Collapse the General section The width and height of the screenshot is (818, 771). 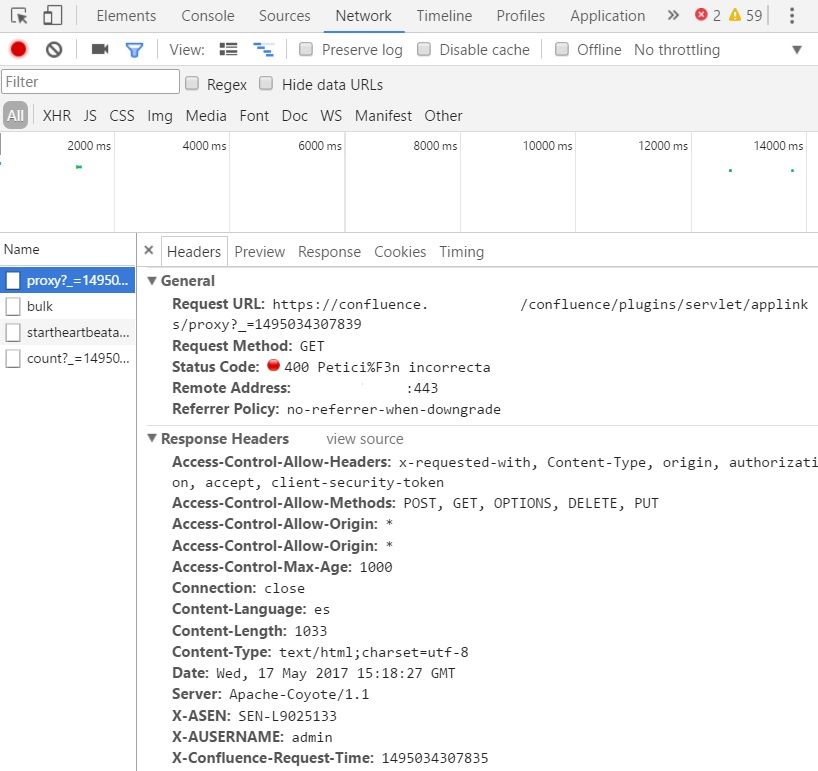click(152, 281)
